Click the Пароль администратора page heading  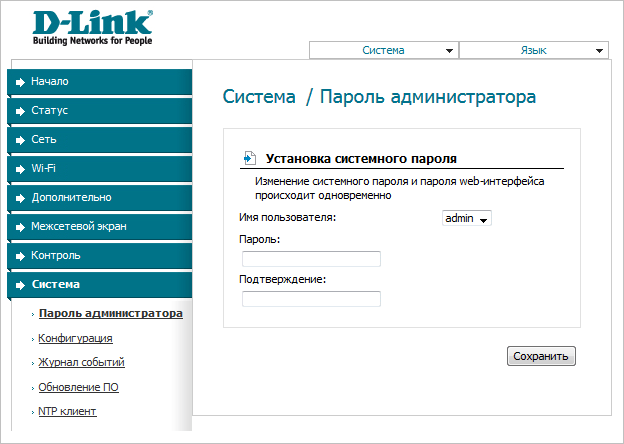click(x=428, y=97)
